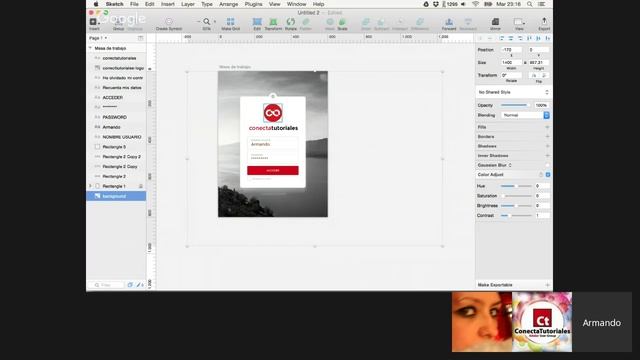Click the Intersect boolean icon
Image resolution: width=640 pixels, height=360 pixels.
pyautogui.click(x=400, y=22)
